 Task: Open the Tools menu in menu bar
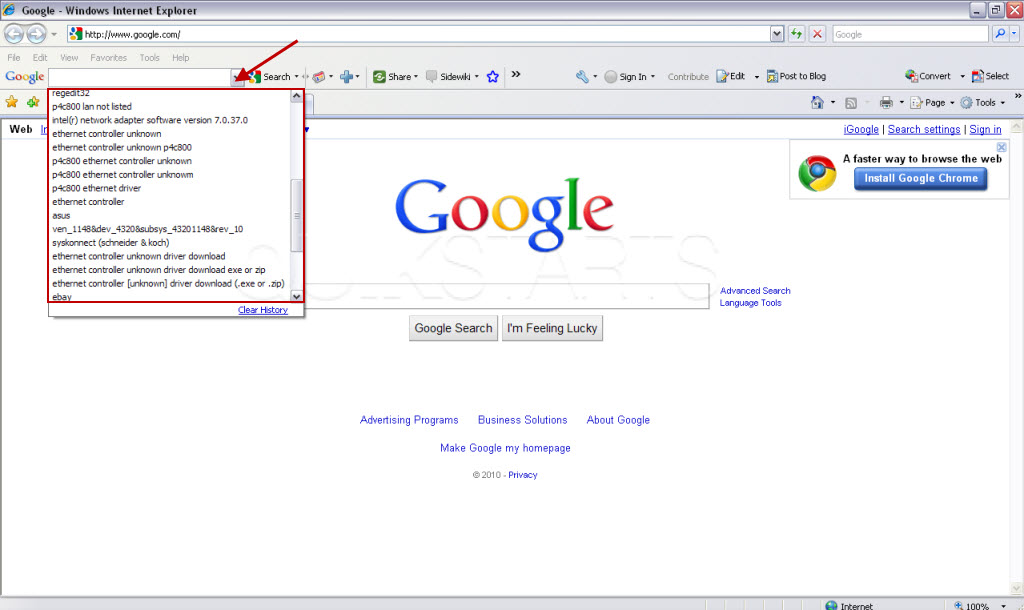[x=150, y=57]
